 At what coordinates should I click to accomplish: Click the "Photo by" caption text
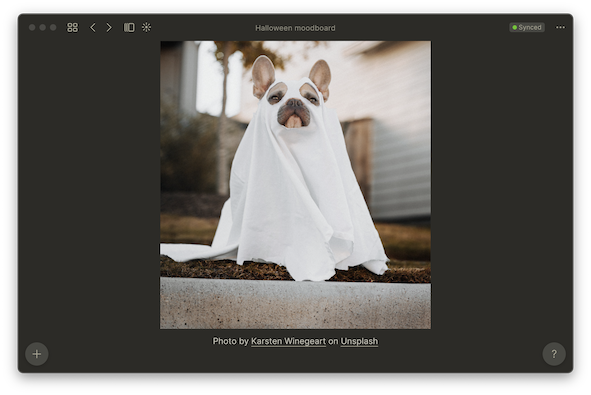coord(231,341)
